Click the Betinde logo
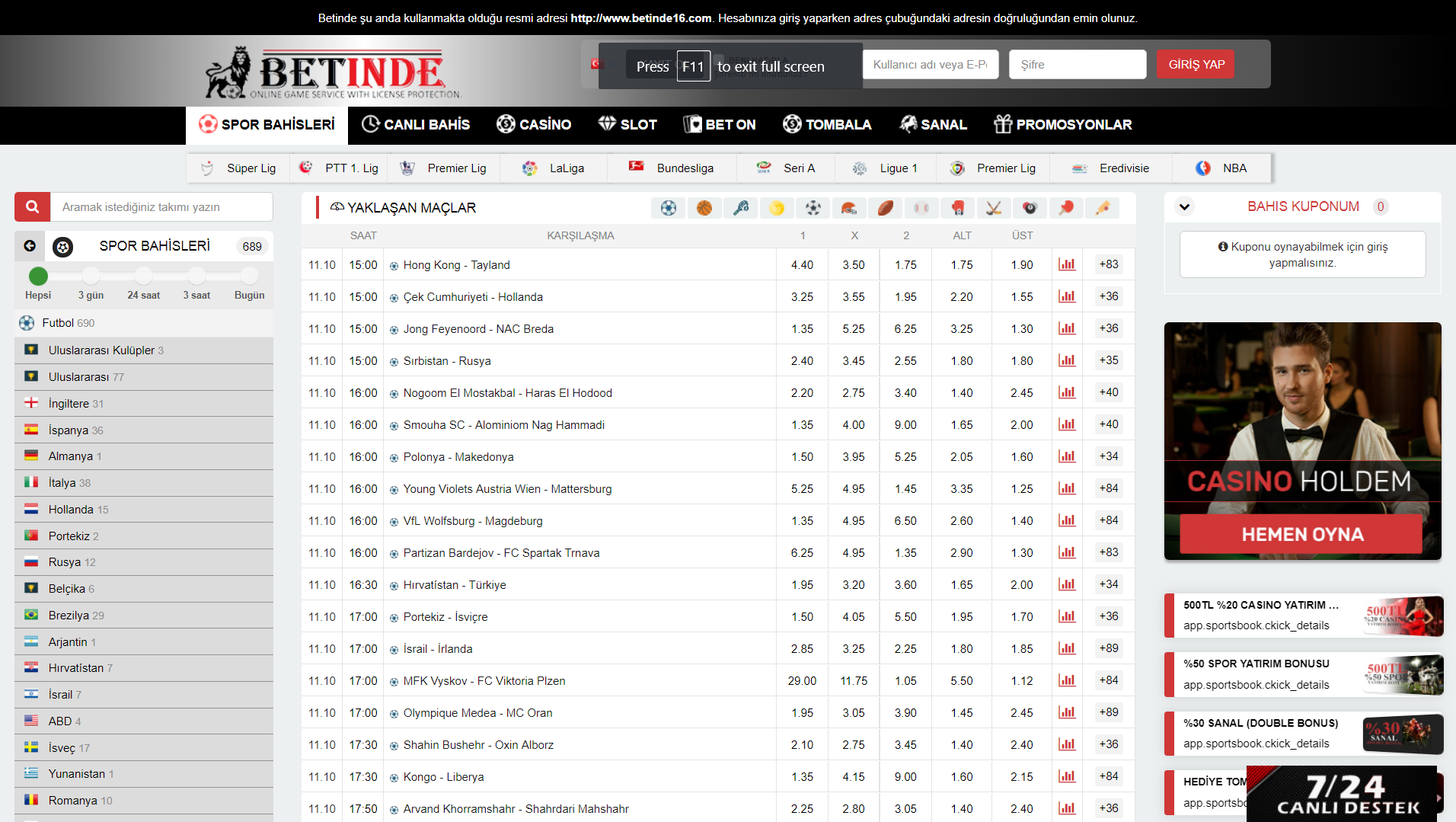The height and width of the screenshot is (822, 1456). tap(334, 72)
